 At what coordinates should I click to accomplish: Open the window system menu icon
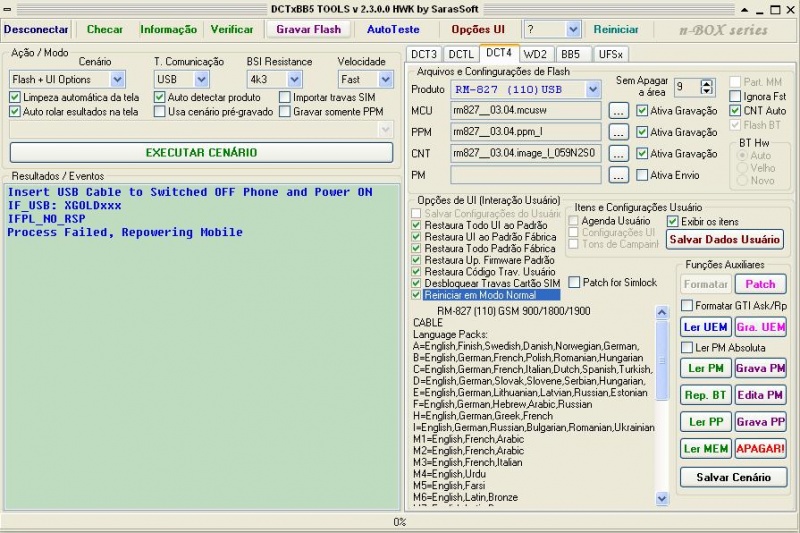click(x=7, y=9)
